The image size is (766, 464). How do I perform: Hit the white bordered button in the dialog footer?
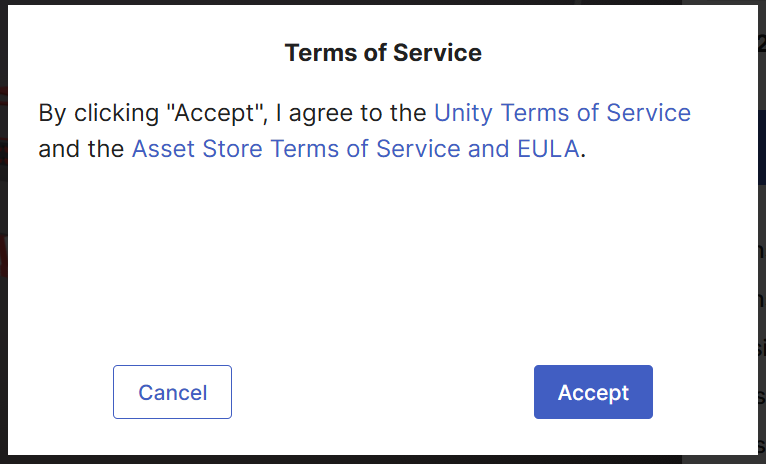[172, 392]
